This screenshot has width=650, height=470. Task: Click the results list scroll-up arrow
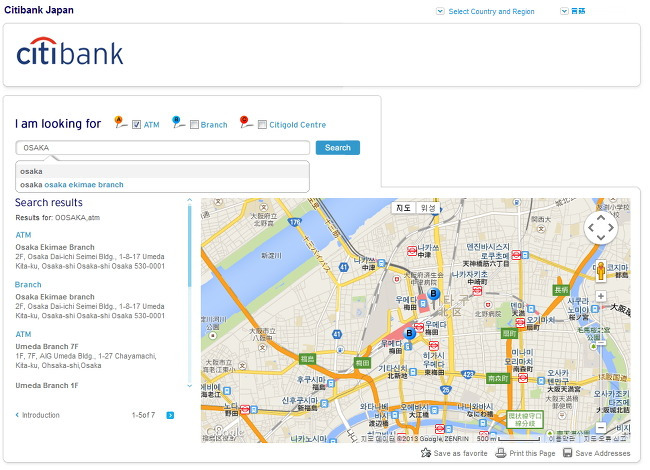pyautogui.click(x=189, y=200)
